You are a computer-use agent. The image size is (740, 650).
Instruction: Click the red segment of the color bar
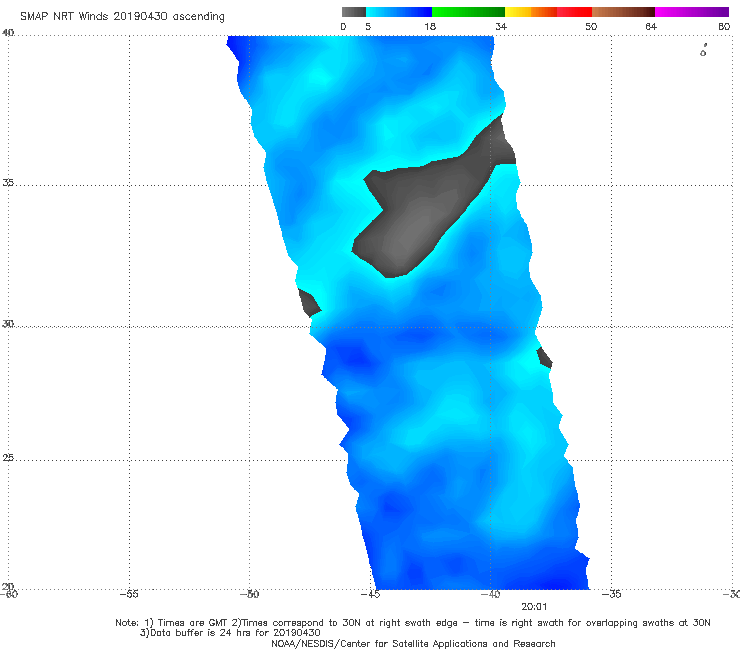[574, 12]
